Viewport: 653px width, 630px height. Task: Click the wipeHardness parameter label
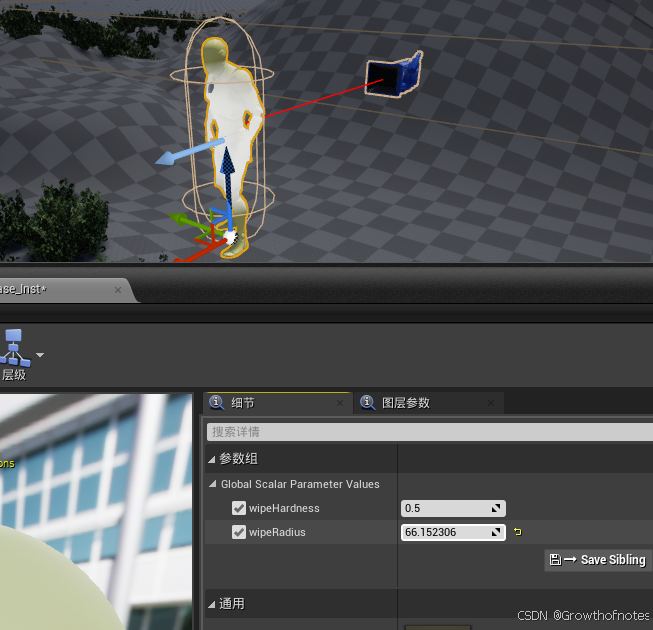click(284, 508)
